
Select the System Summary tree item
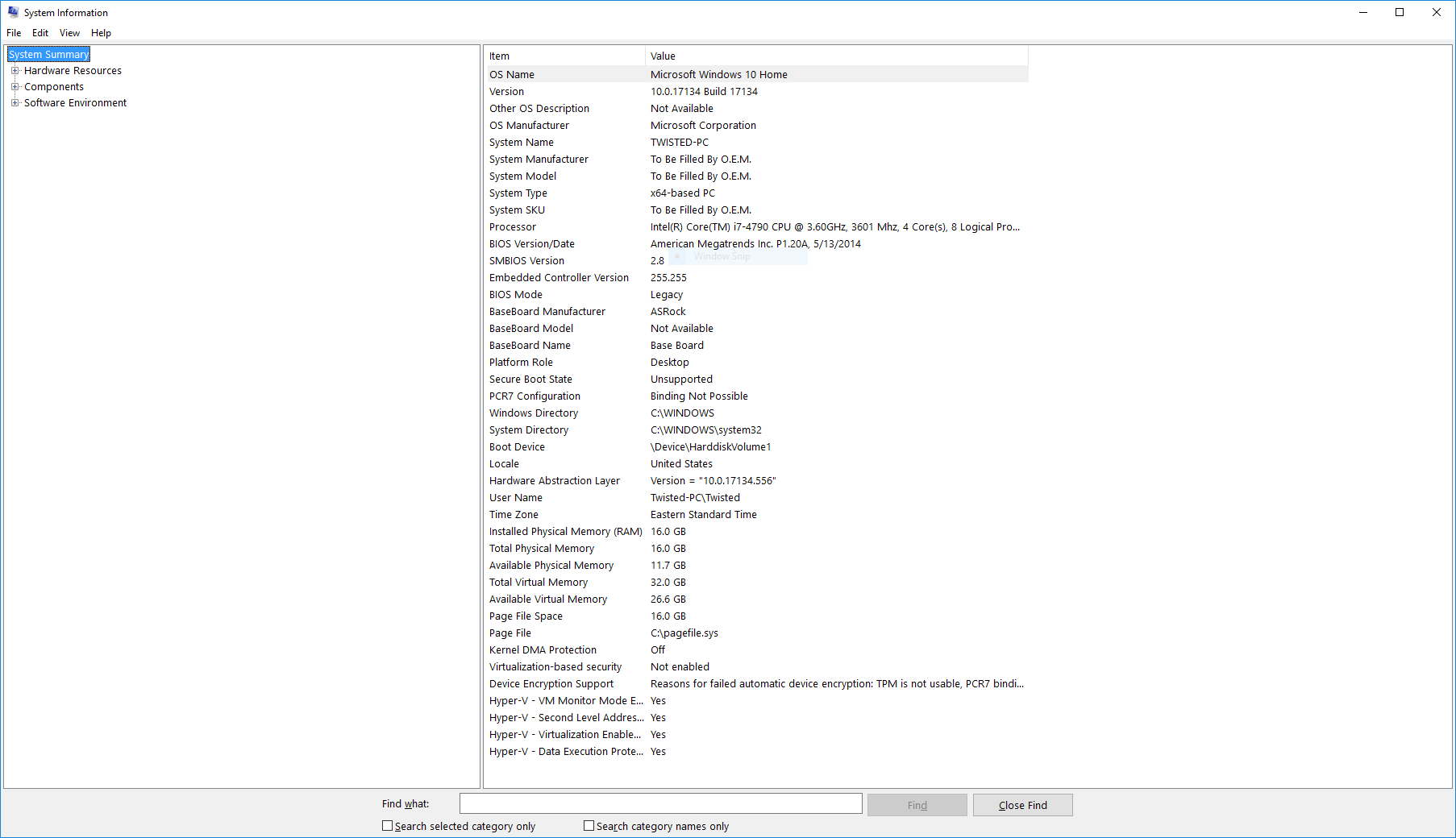48,54
